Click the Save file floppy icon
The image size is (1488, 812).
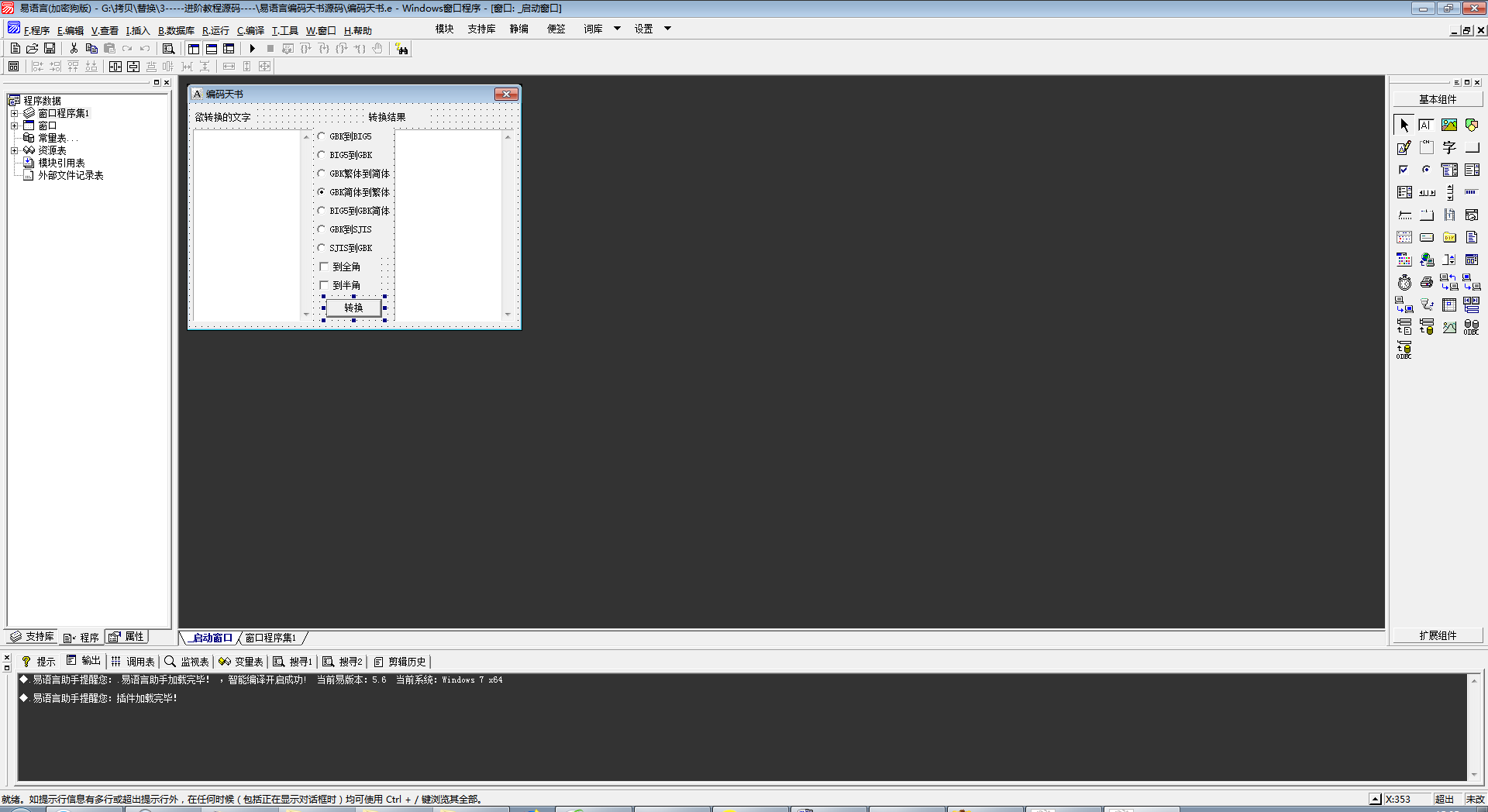[x=50, y=49]
